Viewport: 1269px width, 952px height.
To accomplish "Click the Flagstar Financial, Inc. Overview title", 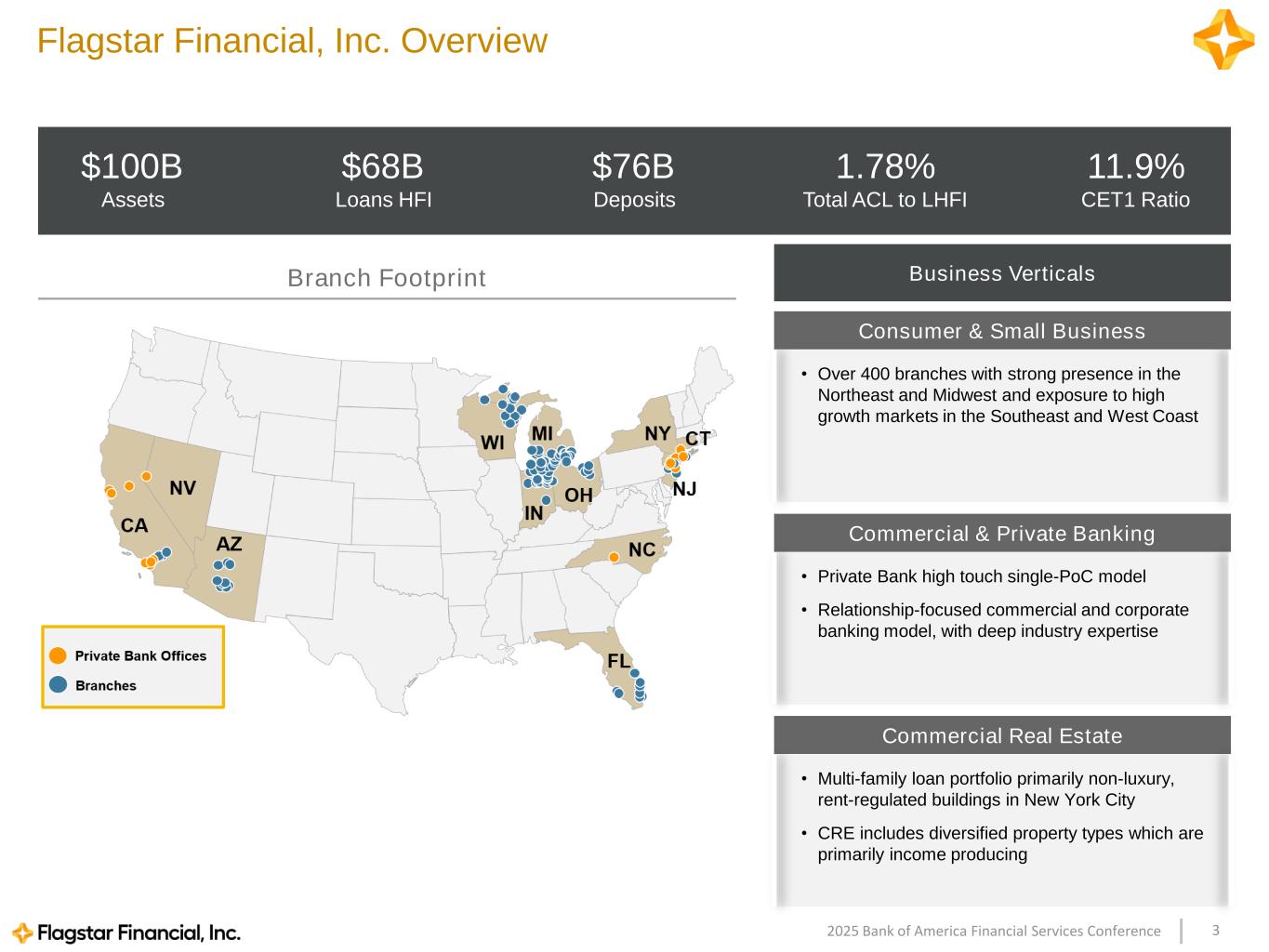I will 292,41.
